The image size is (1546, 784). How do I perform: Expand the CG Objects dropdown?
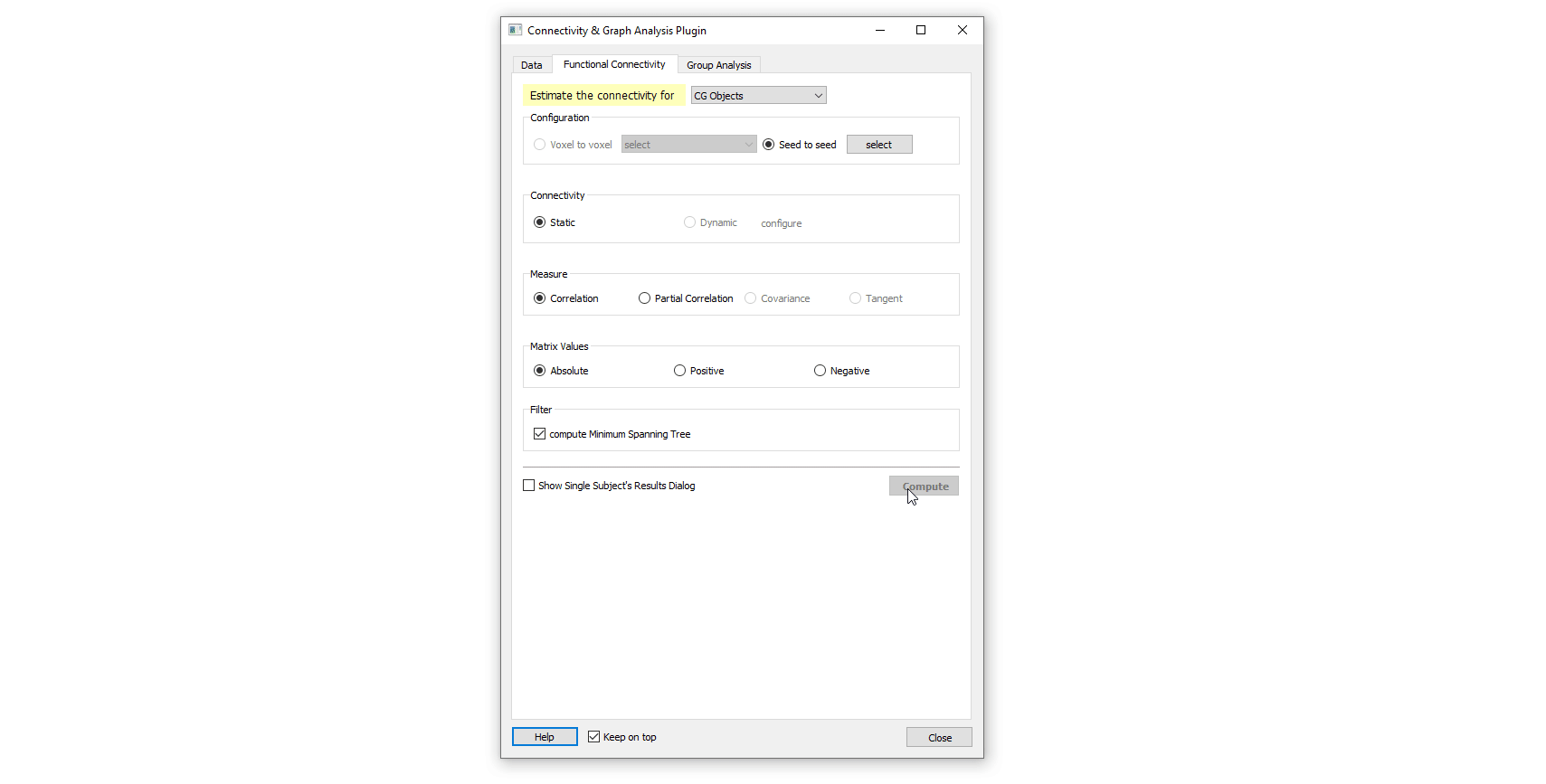pyautogui.click(x=758, y=96)
